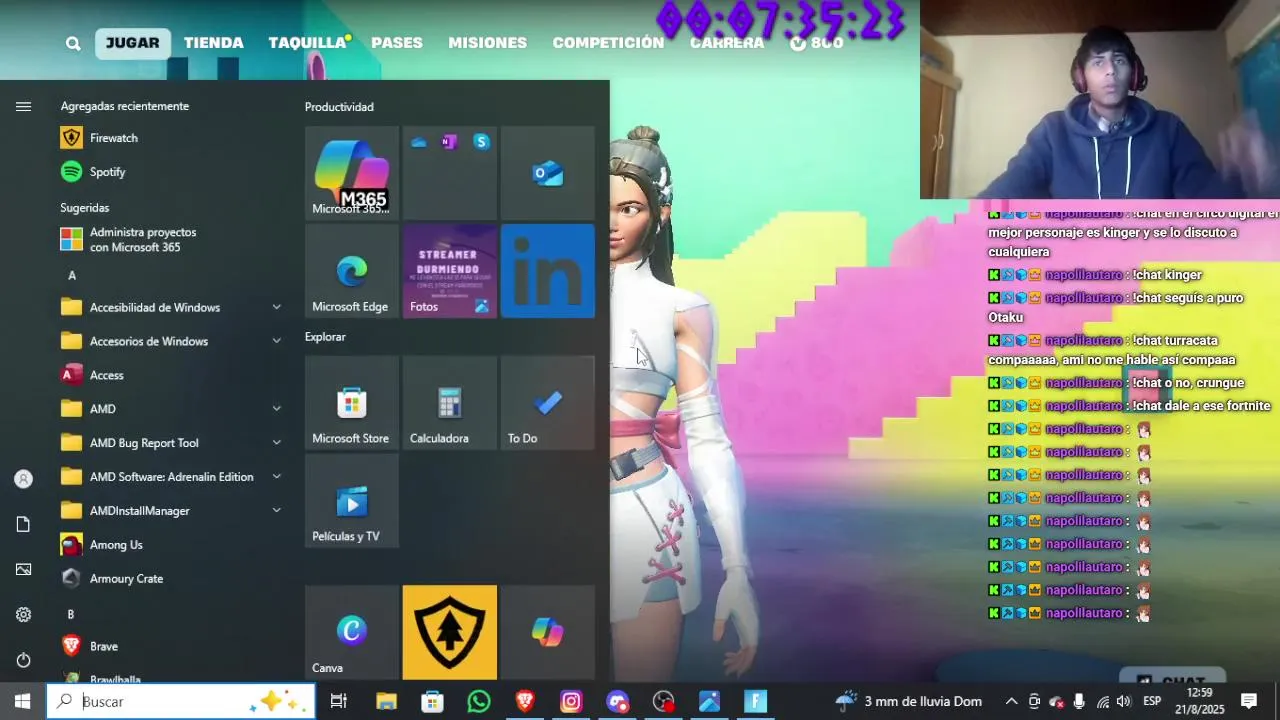Open the network tray icon

click(x=1102, y=702)
